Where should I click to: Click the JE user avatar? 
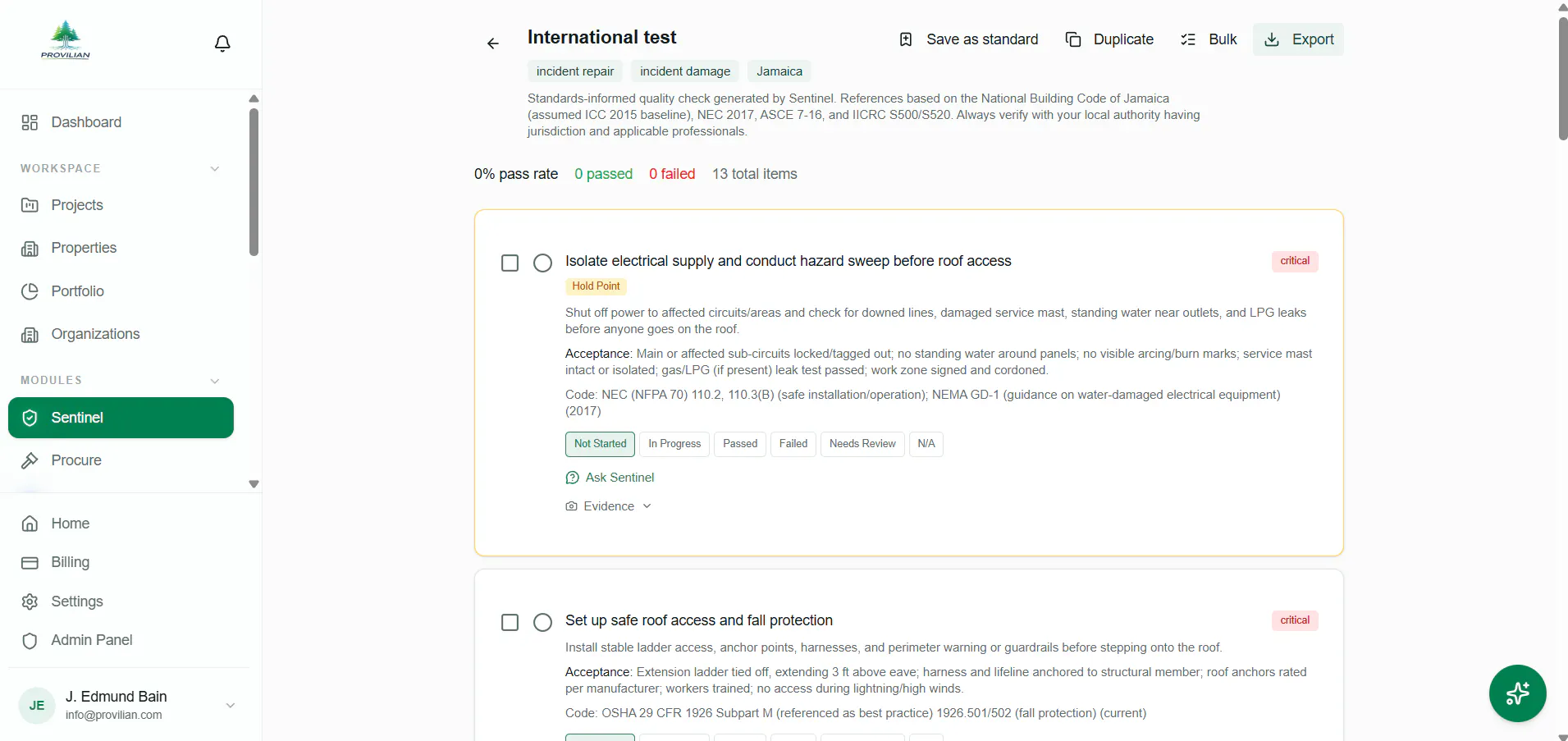[x=37, y=706]
